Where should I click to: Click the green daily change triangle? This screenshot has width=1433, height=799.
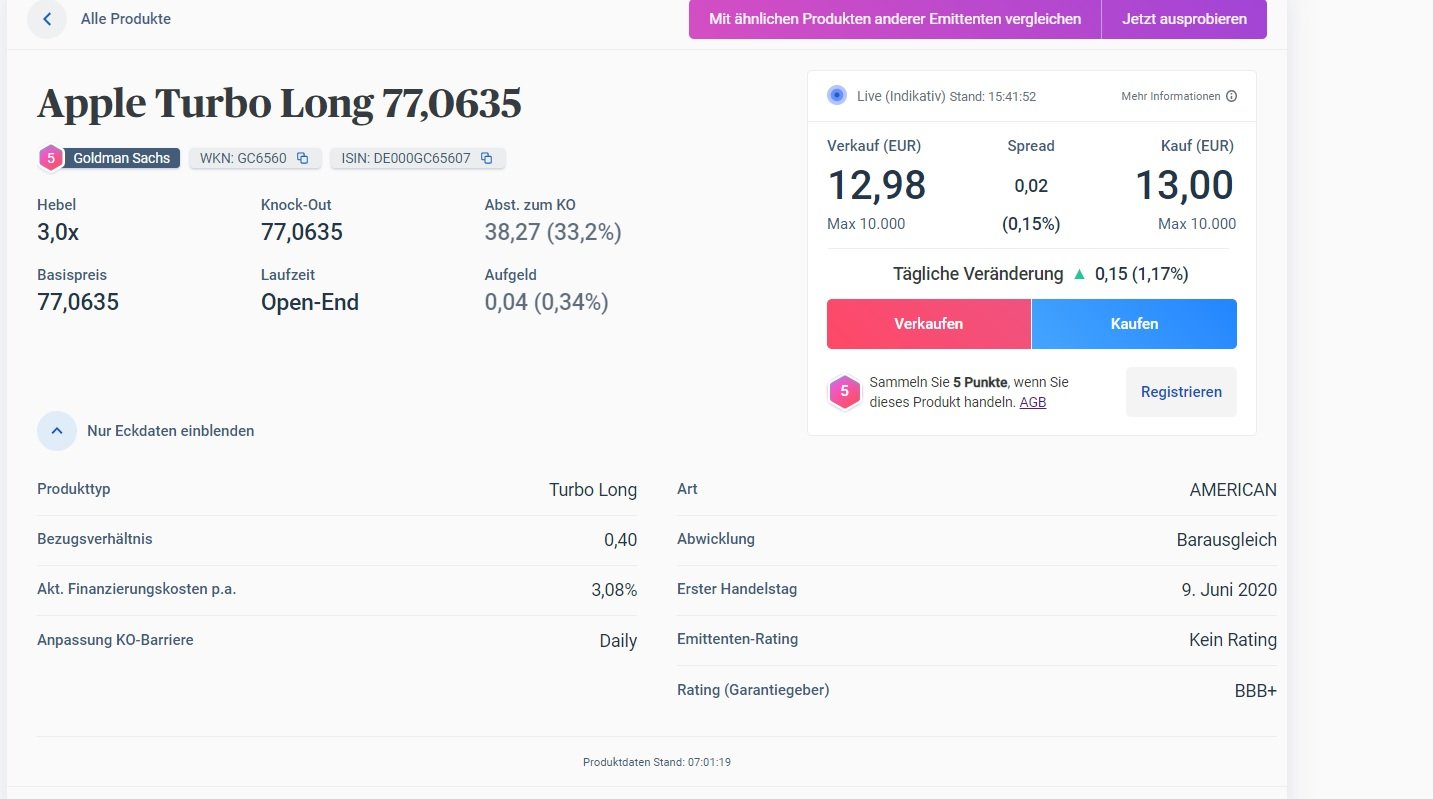(x=1079, y=274)
